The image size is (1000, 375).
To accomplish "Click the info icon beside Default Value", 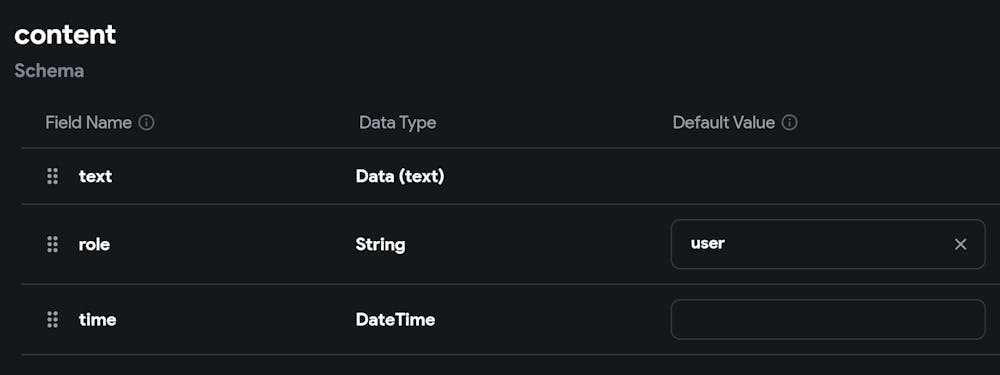I will (790, 122).
